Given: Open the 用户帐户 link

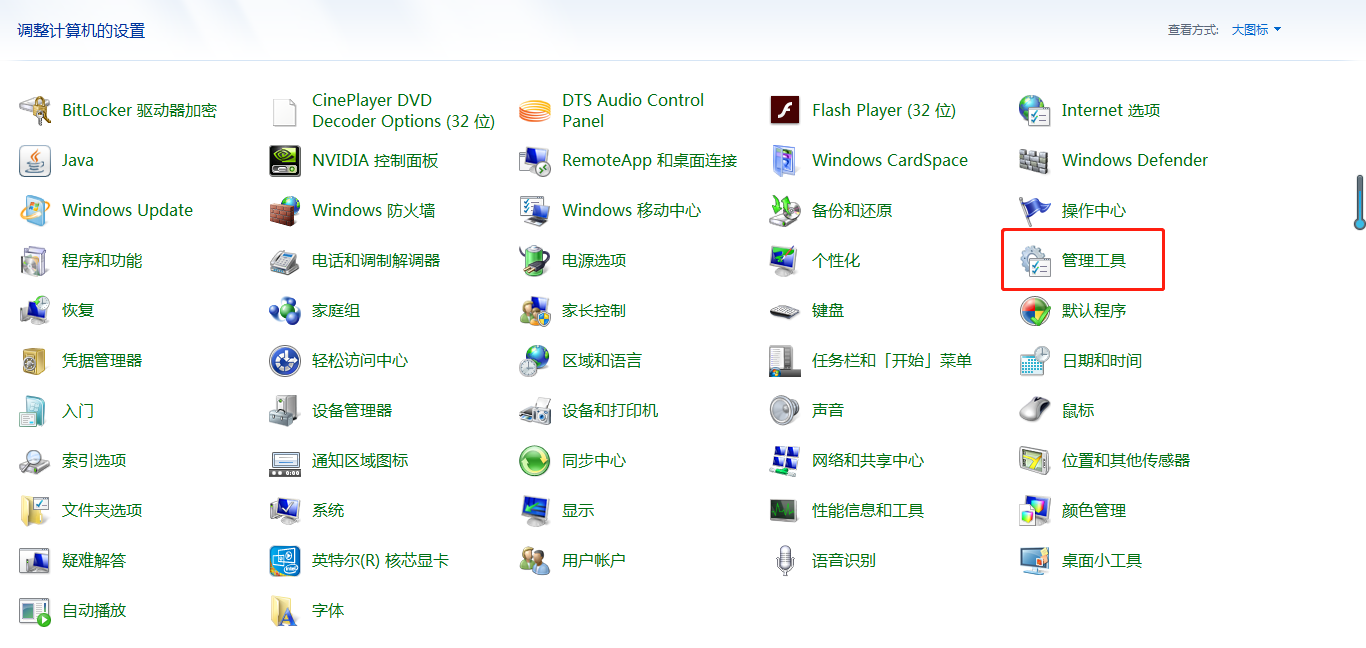Looking at the screenshot, I should (x=594, y=560).
